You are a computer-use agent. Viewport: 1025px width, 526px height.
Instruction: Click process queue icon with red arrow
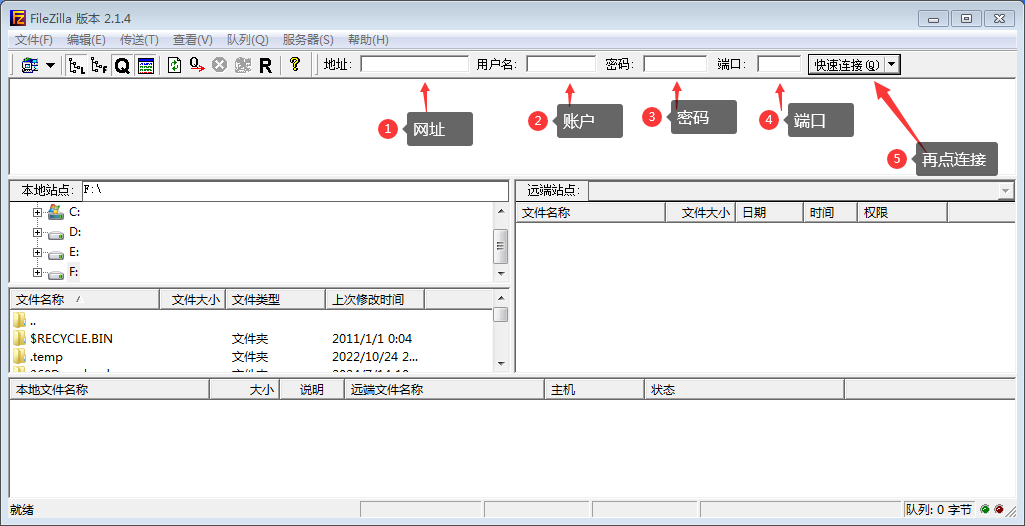(197, 65)
